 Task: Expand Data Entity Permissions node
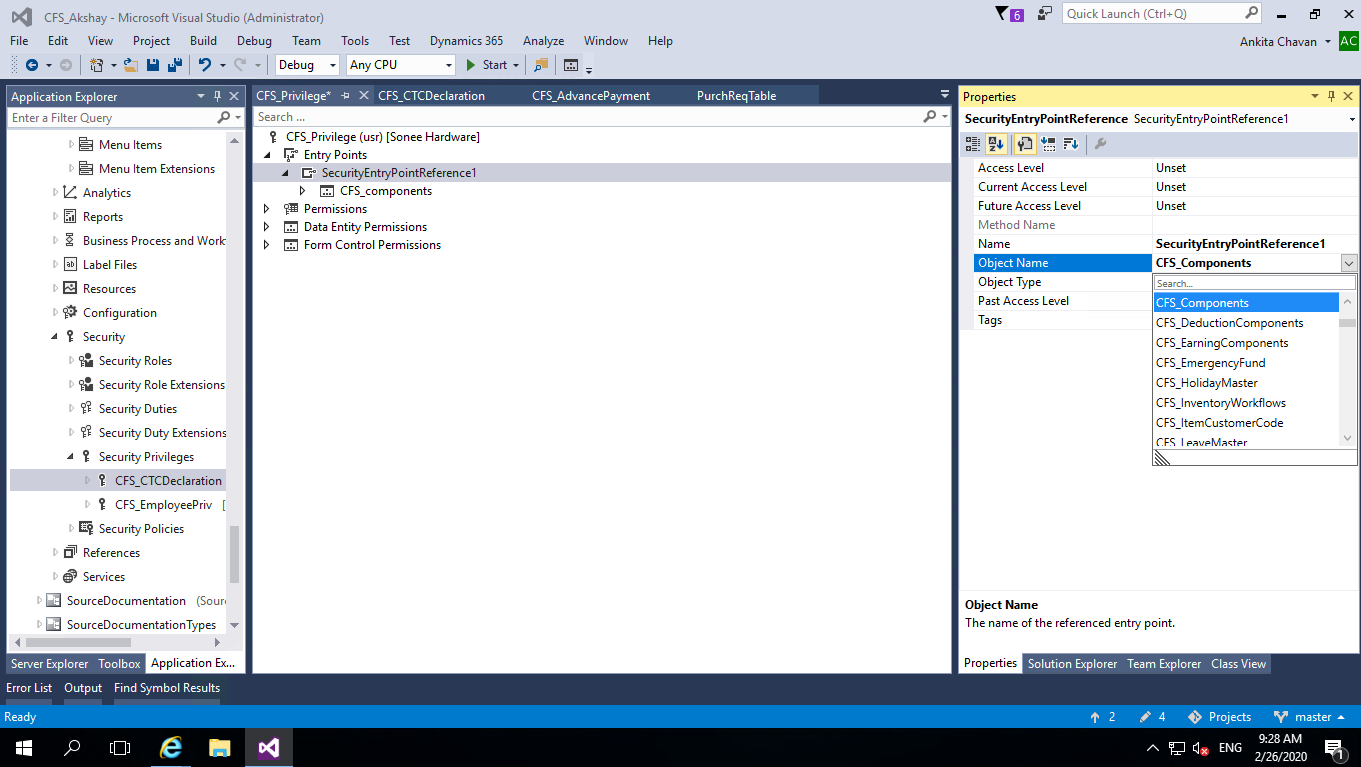(267, 227)
